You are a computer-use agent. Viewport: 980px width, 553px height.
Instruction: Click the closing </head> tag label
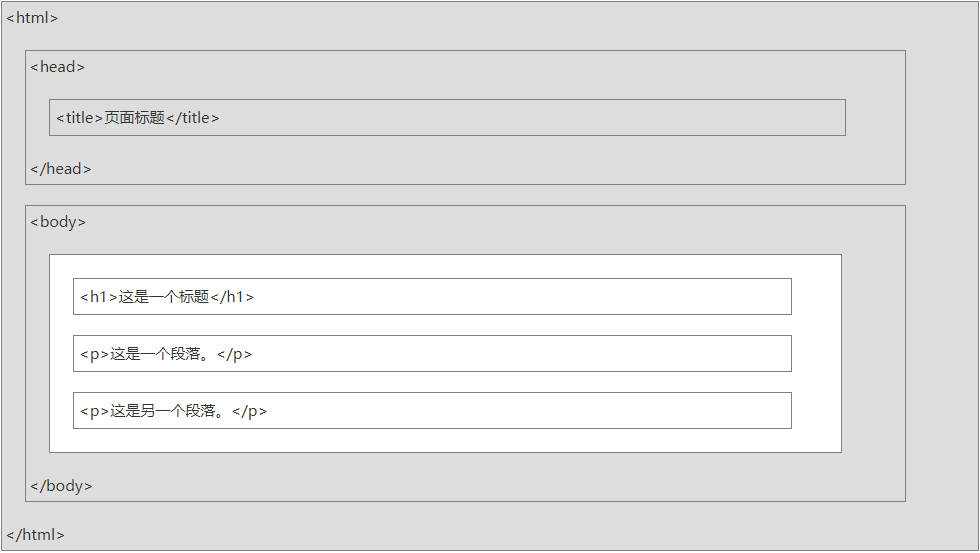[x=61, y=169]
